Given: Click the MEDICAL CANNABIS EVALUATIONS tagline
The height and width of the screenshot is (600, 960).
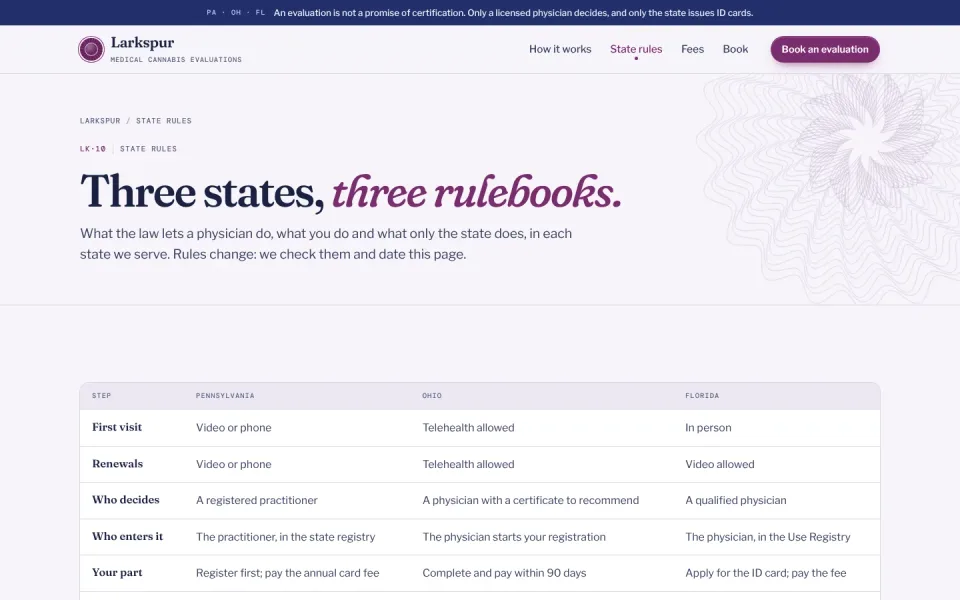Looking at the screenshot, I should click(x=176, y=59).
